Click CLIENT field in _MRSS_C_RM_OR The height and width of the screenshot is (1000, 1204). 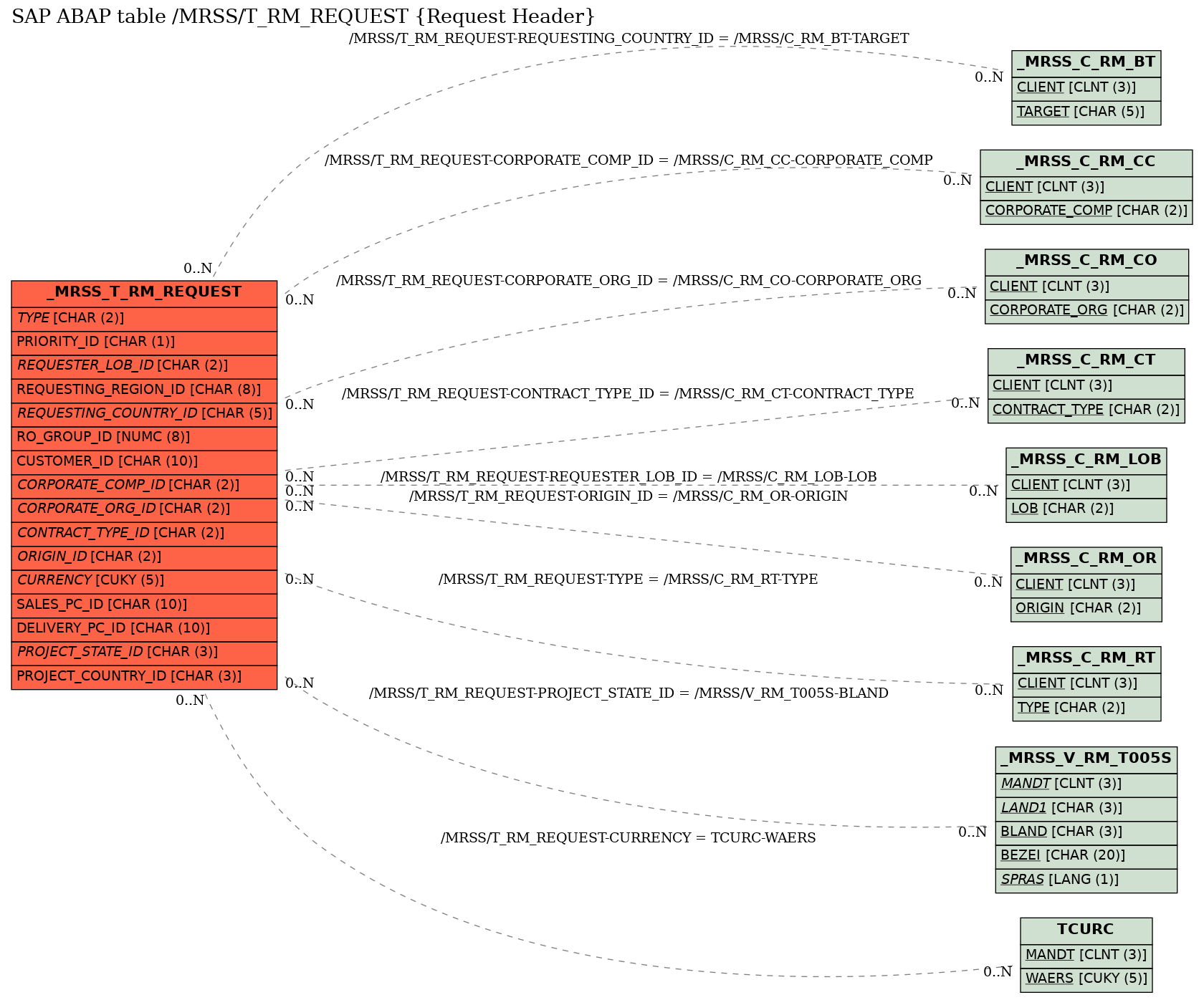pos(1086,585)
